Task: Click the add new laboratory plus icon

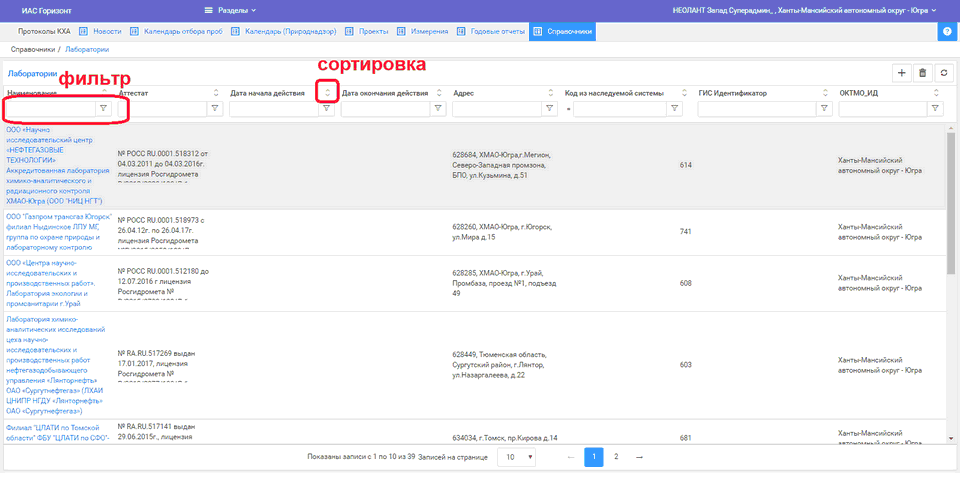Action: 902,73
